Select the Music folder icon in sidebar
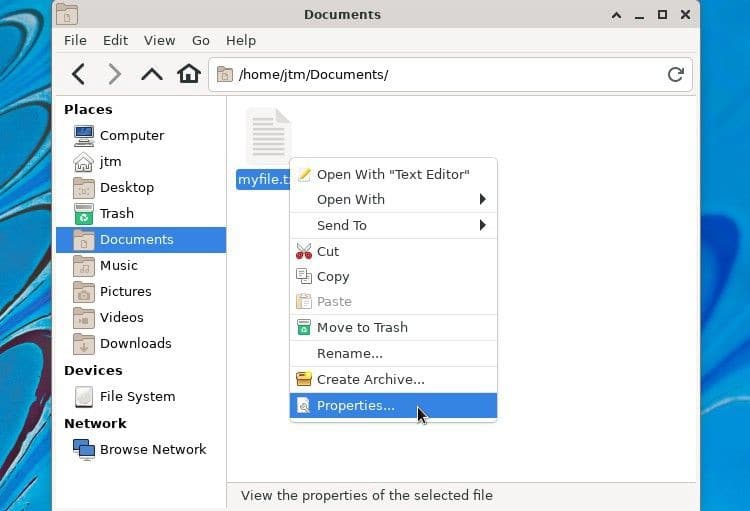 tap(84, 266)
